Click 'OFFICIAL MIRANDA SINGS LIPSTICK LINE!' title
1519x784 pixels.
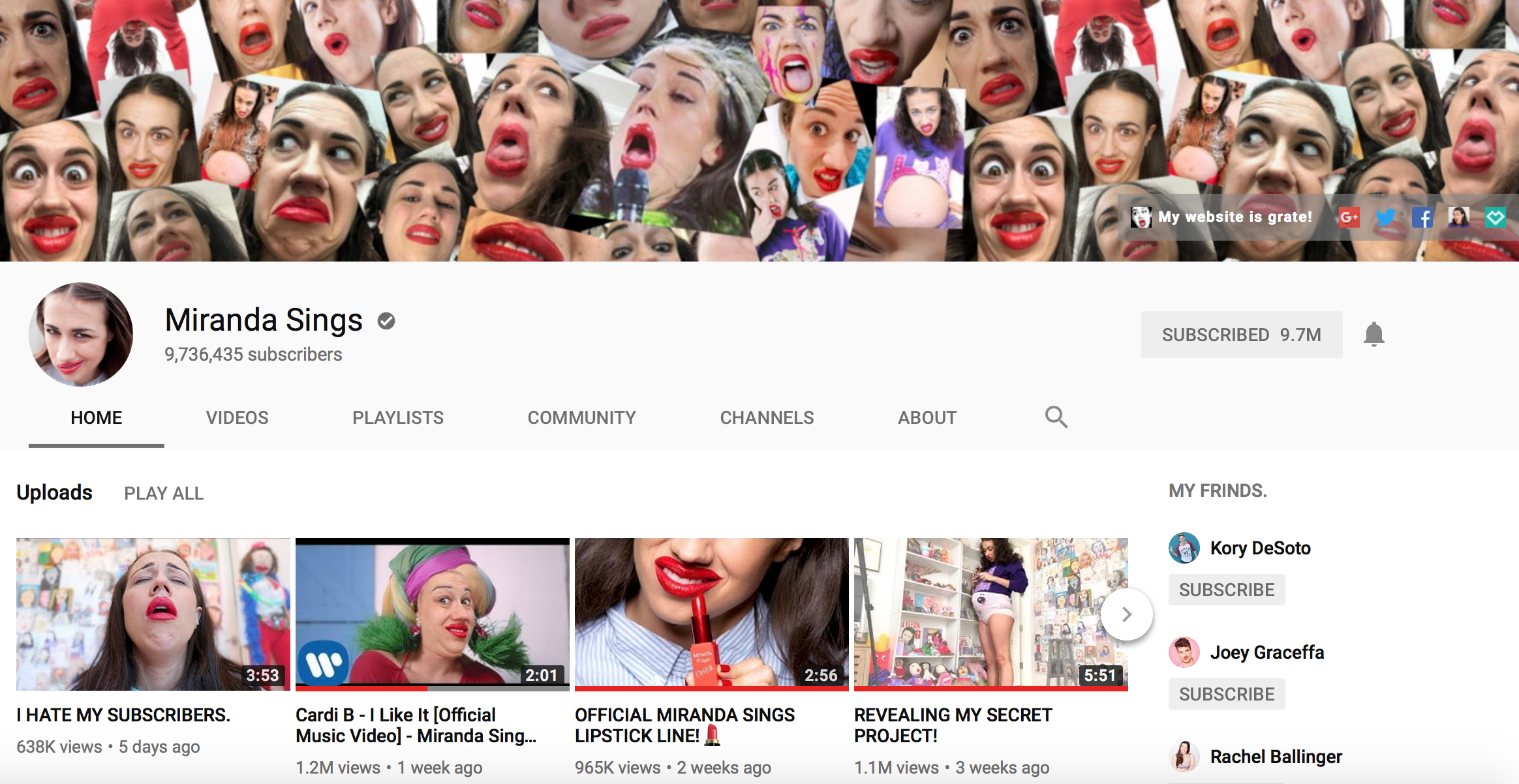pyautogui.click(x=685, y=726)
